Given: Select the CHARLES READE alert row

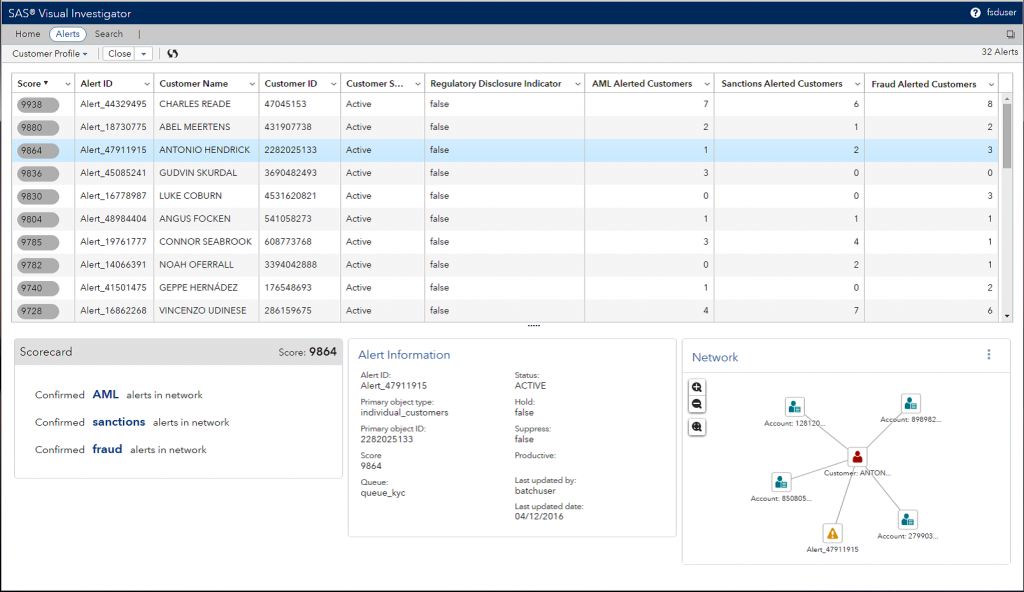Looking at the screenshot, I should tap(194, 104).
